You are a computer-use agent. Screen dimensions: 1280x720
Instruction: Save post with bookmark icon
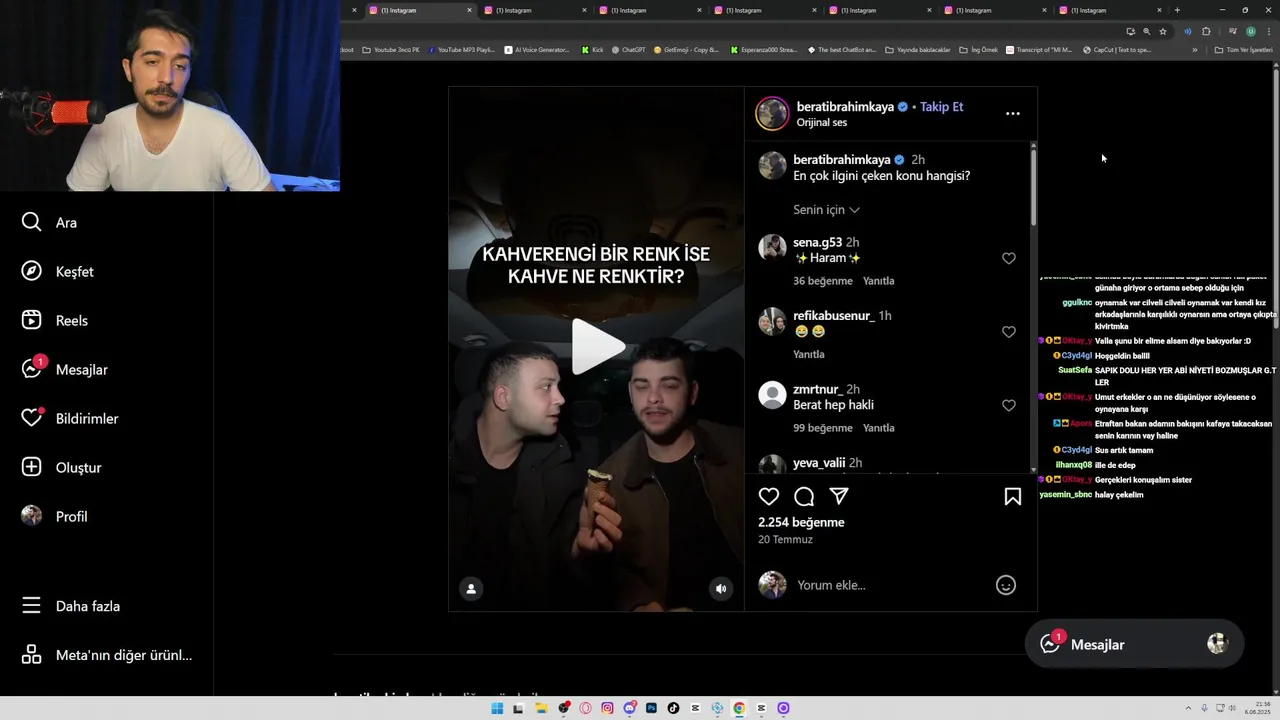(x=1013, y=497)
